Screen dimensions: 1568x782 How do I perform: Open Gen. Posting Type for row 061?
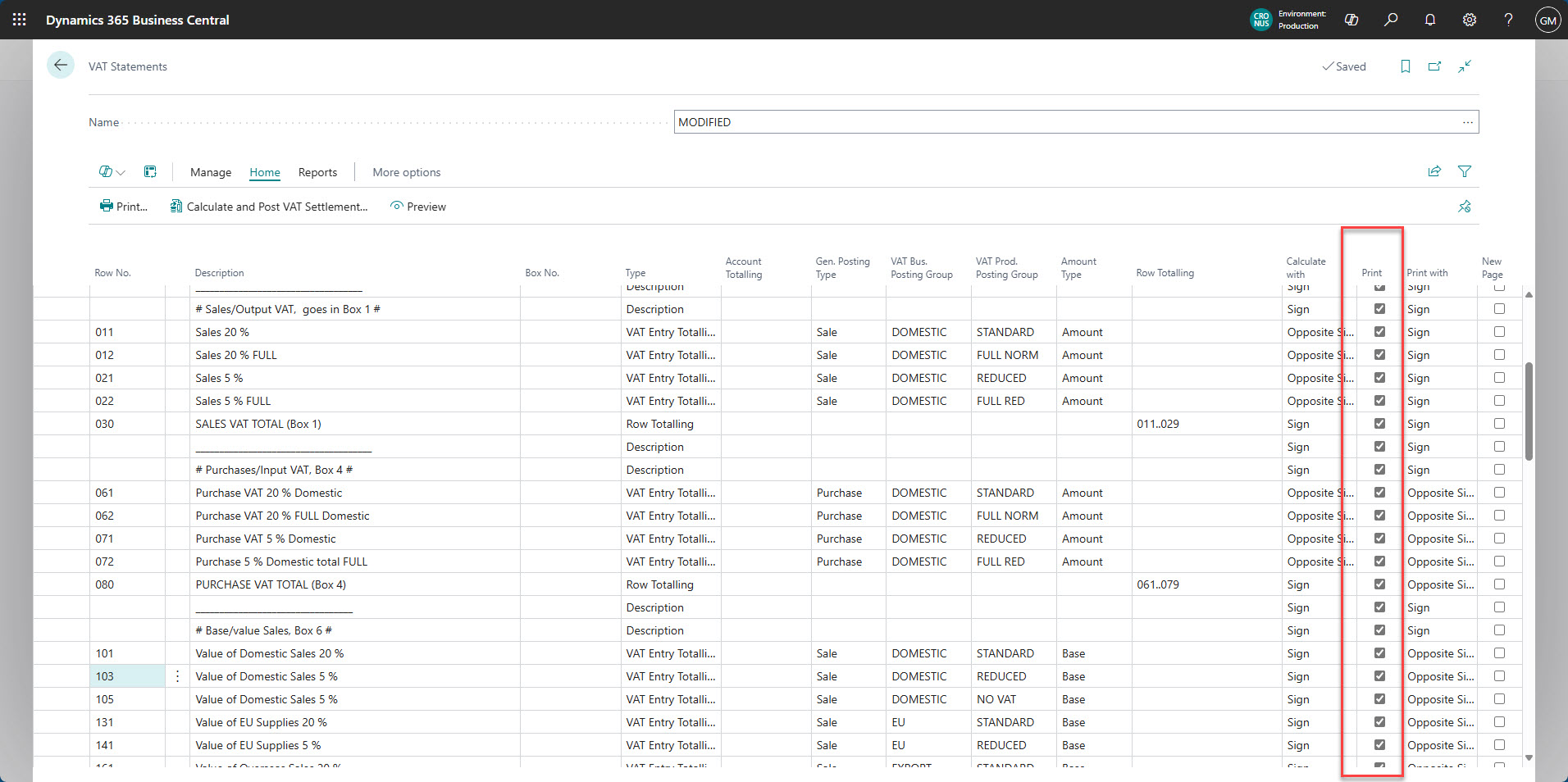point(848,493)
